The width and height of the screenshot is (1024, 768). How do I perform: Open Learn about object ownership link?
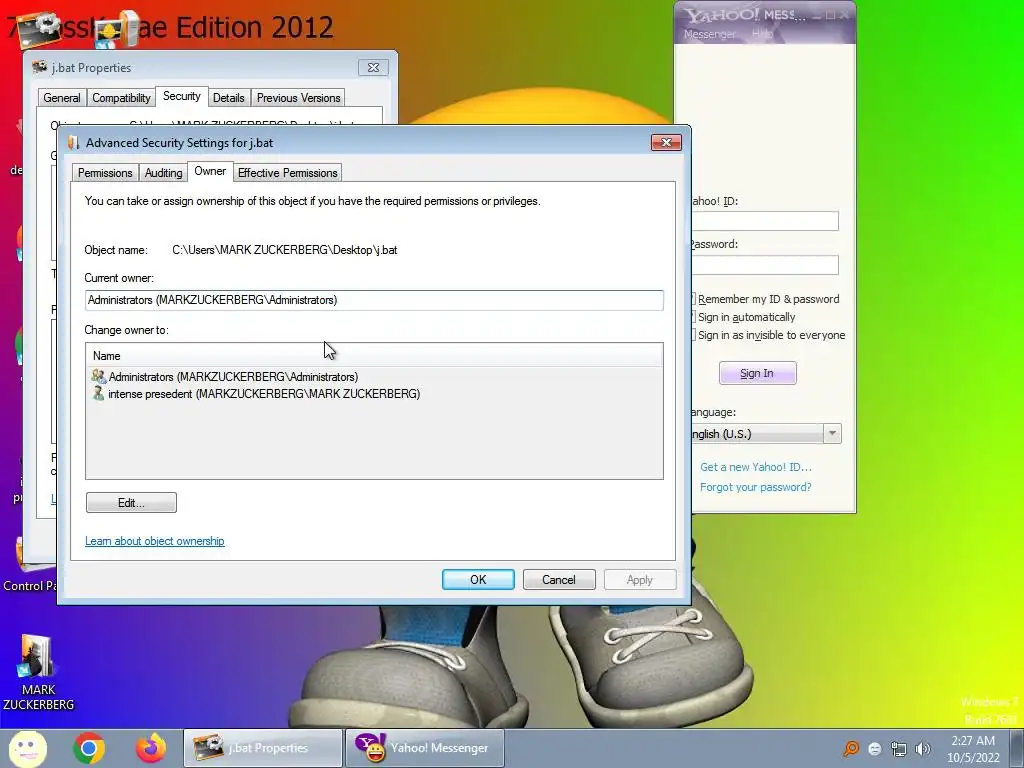(x=155, y=541)
